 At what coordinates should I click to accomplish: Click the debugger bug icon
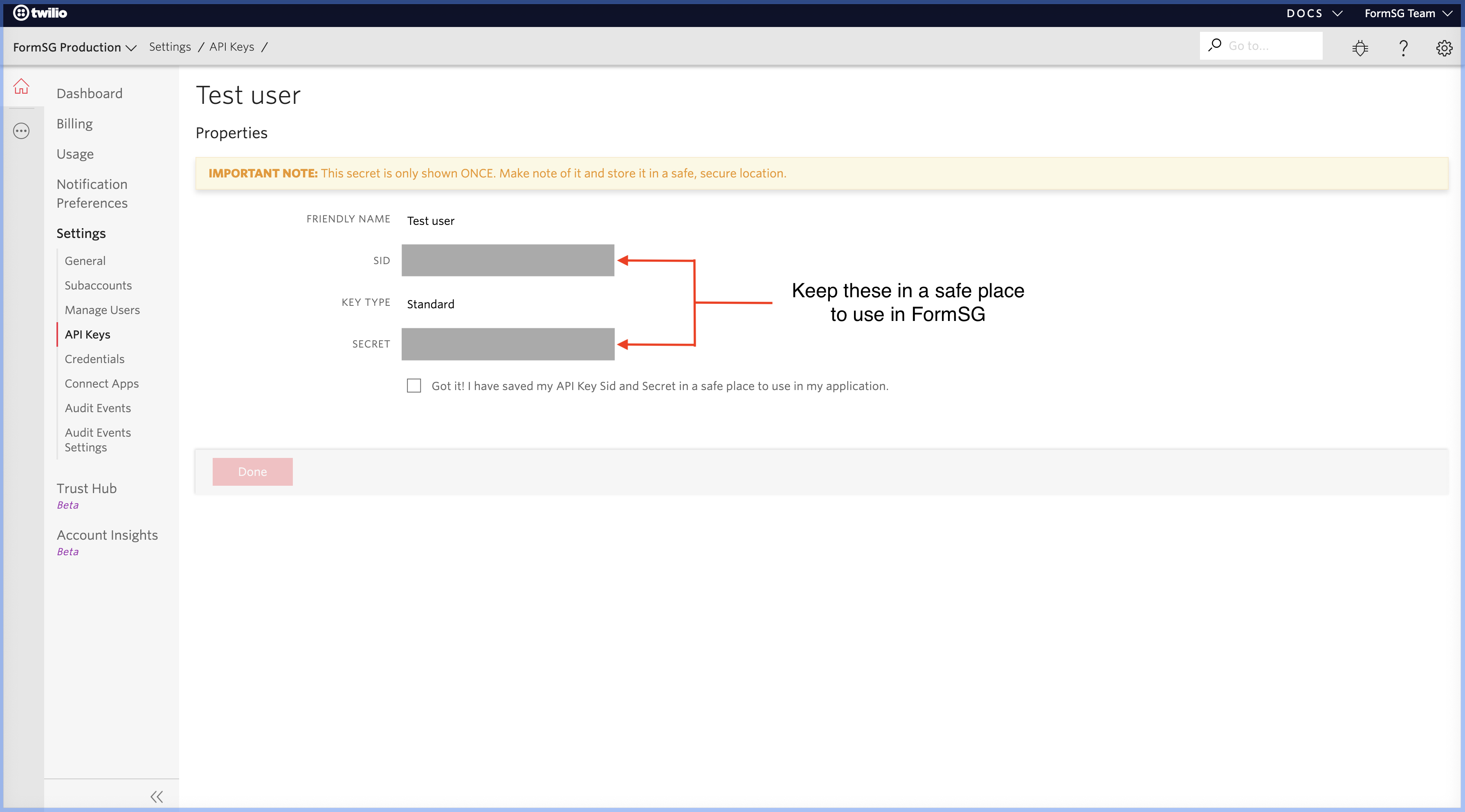[x=1360, y=48]
